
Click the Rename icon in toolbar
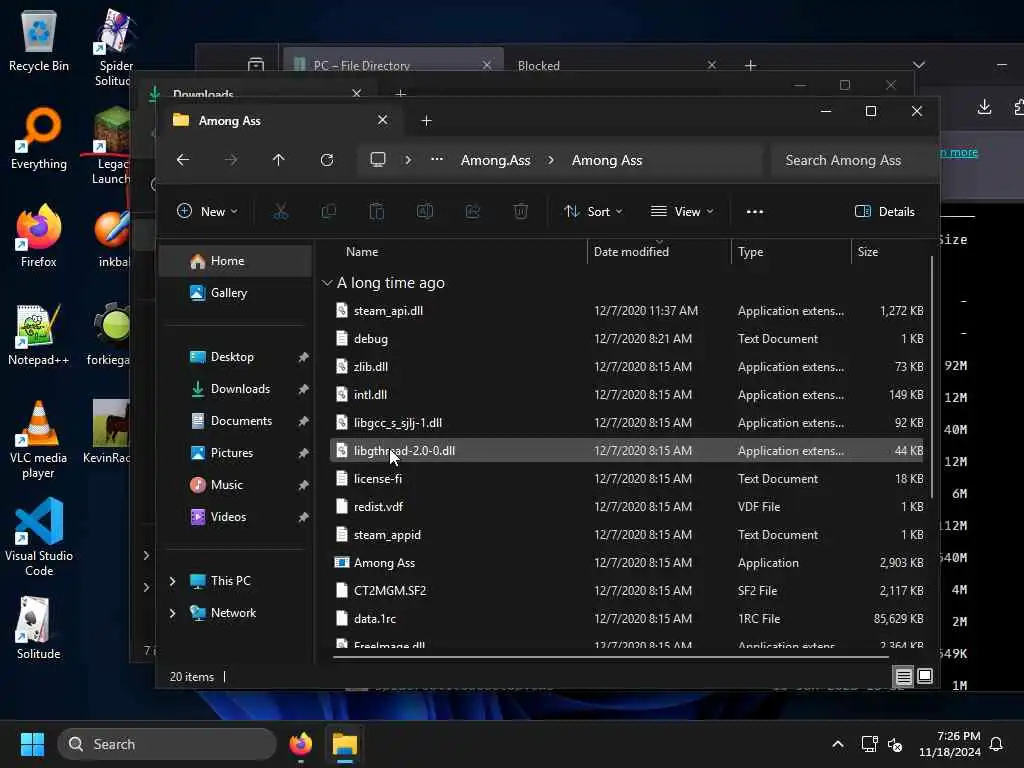(x=424, y=212)
